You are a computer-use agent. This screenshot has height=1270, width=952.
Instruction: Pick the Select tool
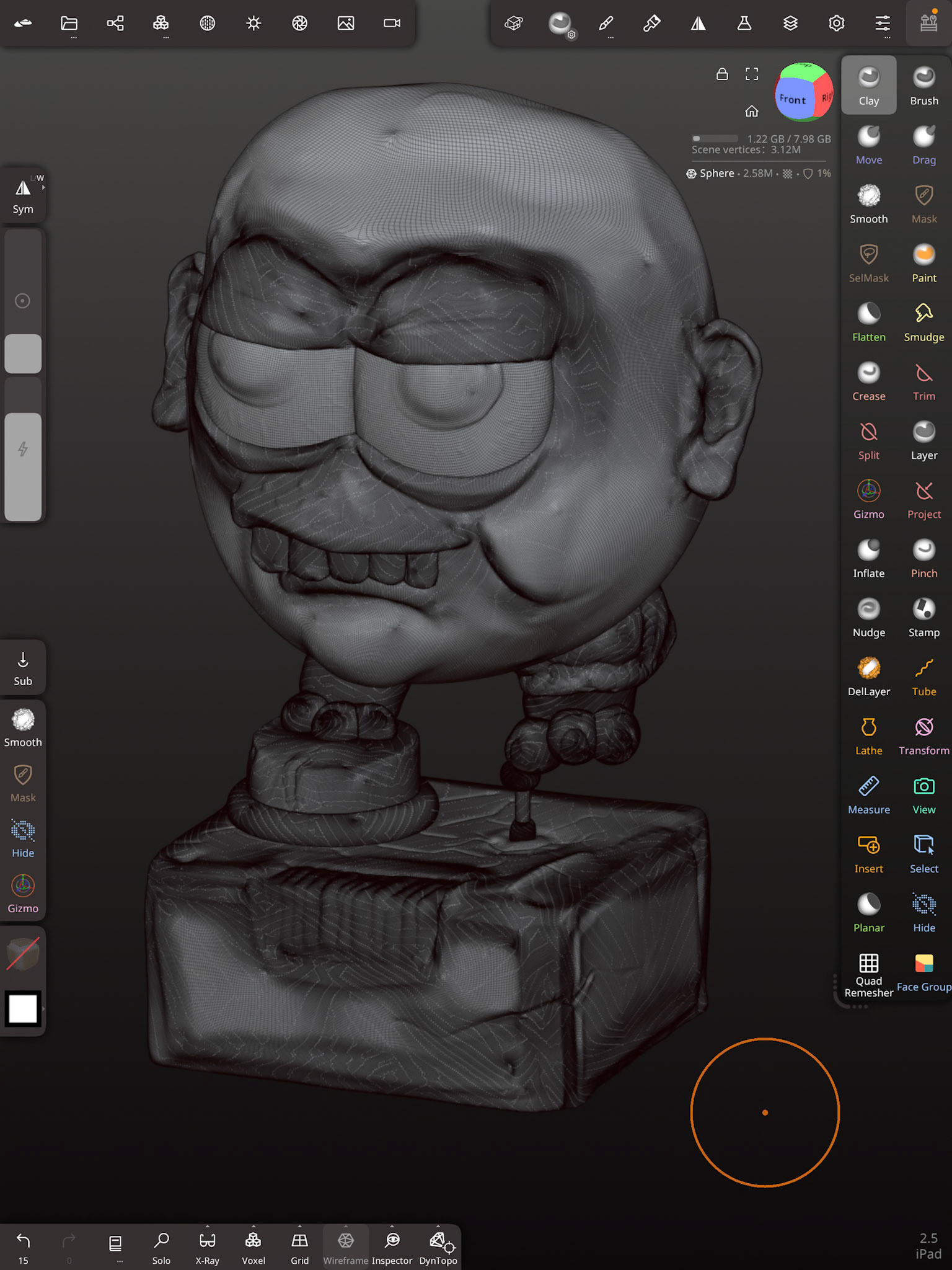click(x=923, y=854)
